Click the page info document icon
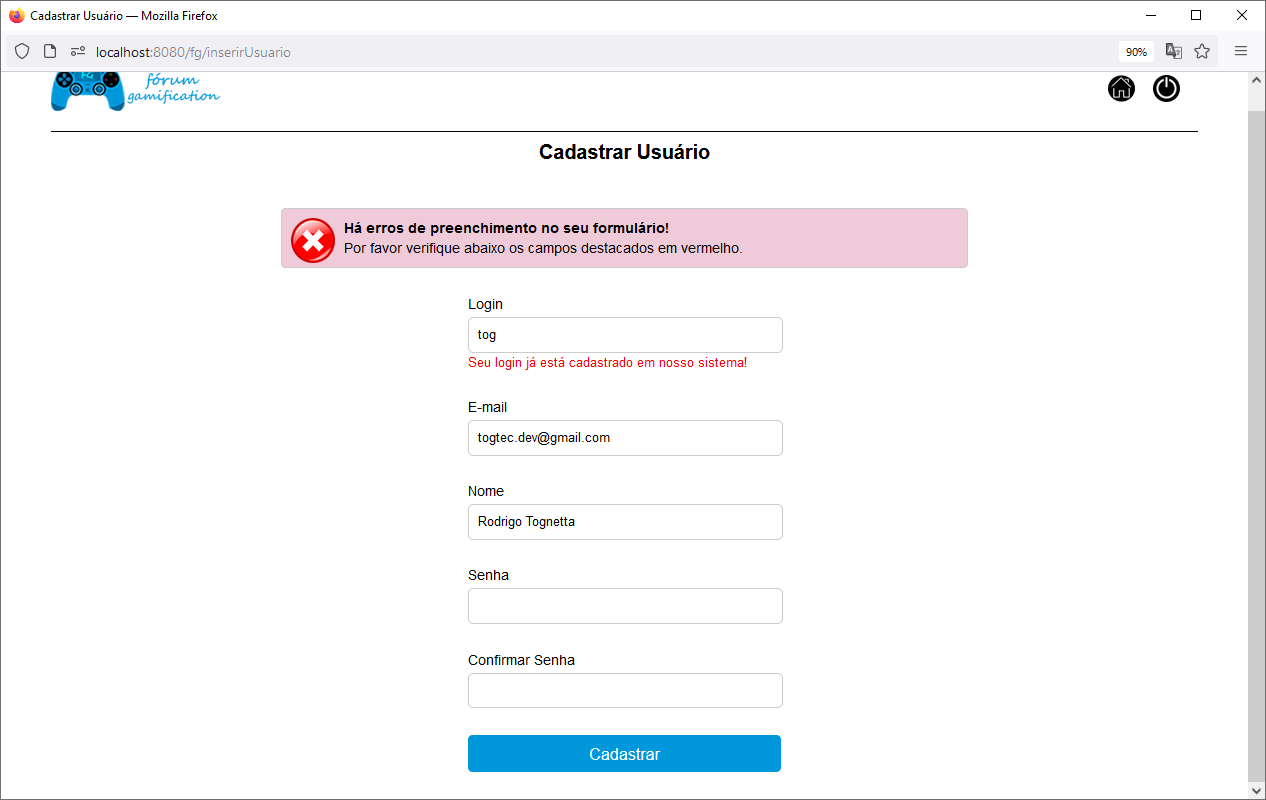 [49, 52]
